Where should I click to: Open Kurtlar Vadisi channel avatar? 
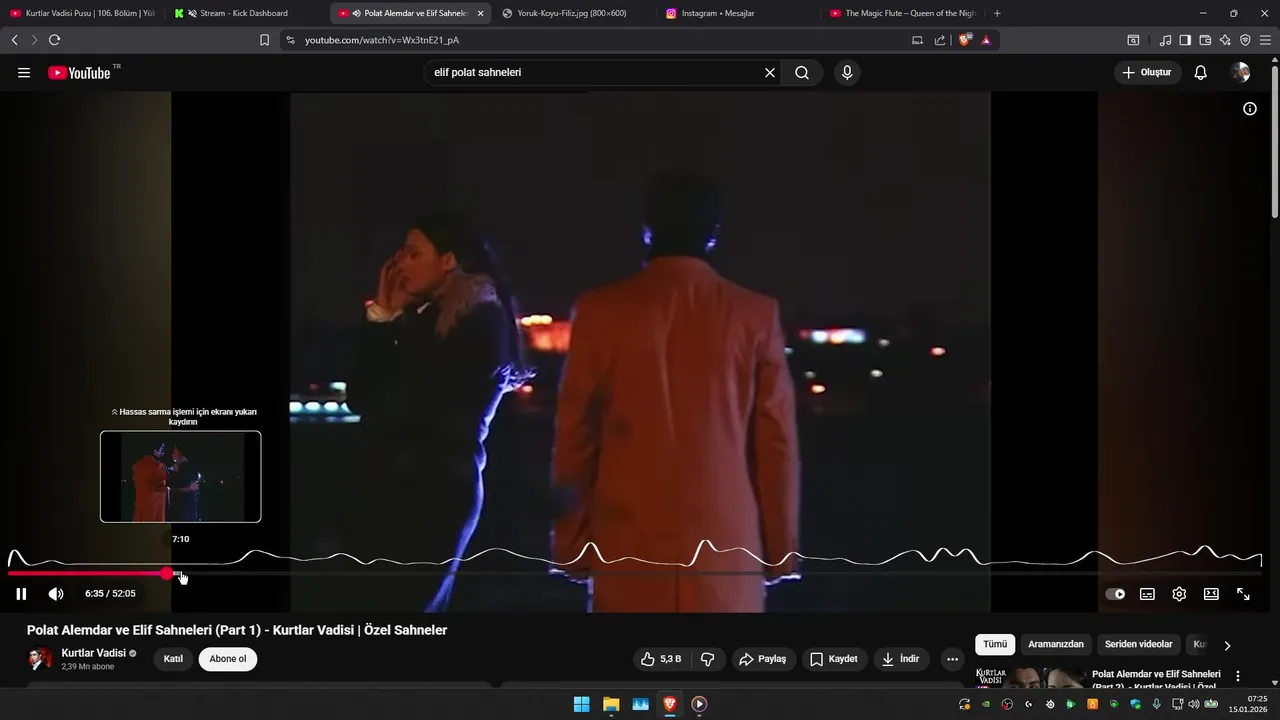coord(40,659)
